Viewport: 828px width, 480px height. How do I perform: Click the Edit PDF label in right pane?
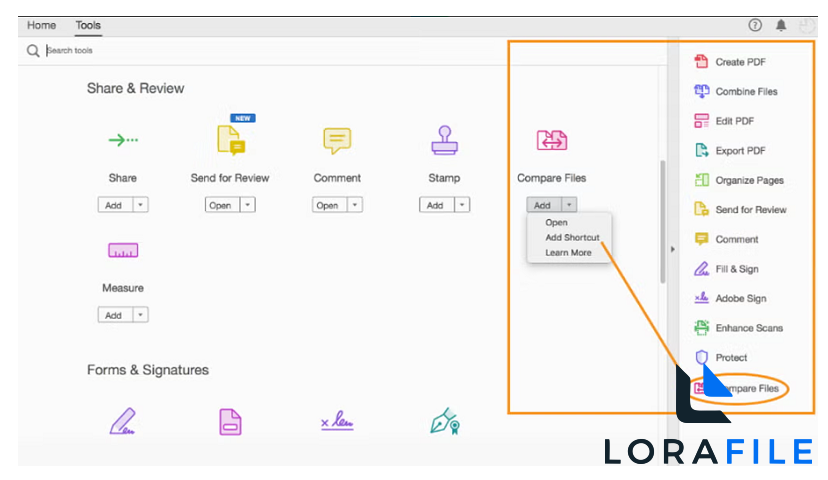(735, 121)
